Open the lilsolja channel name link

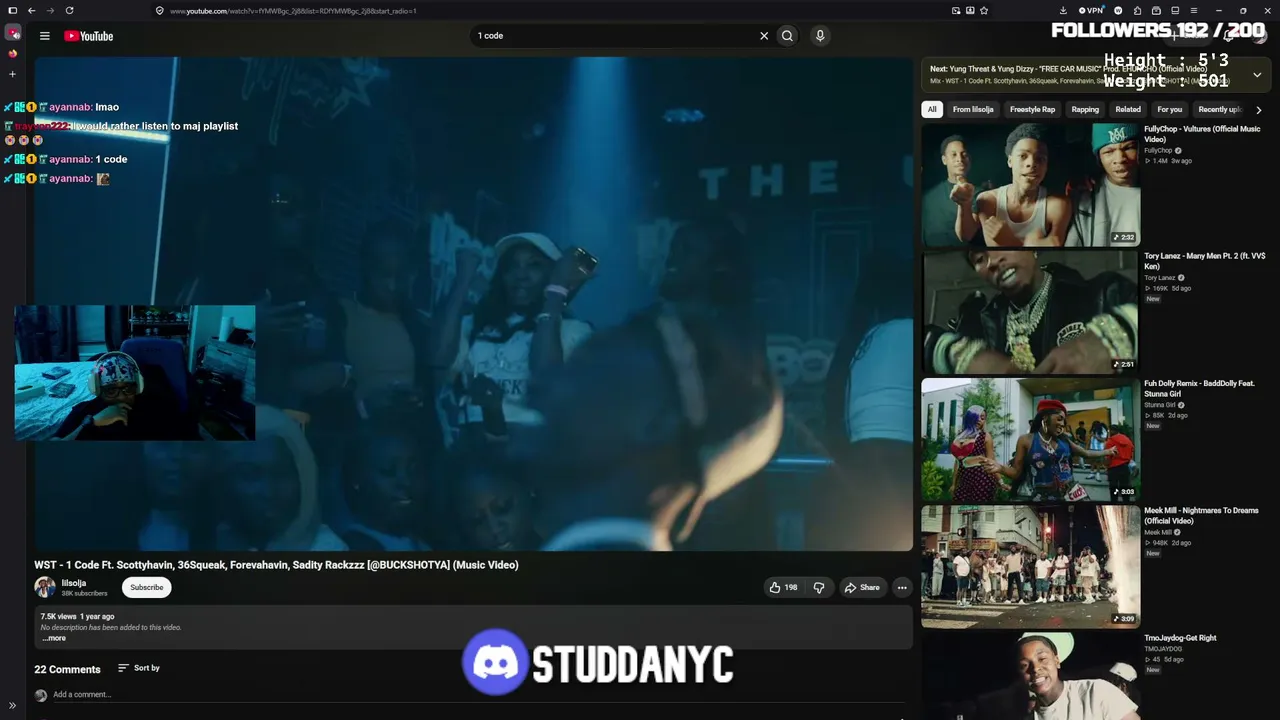[74, 583]
